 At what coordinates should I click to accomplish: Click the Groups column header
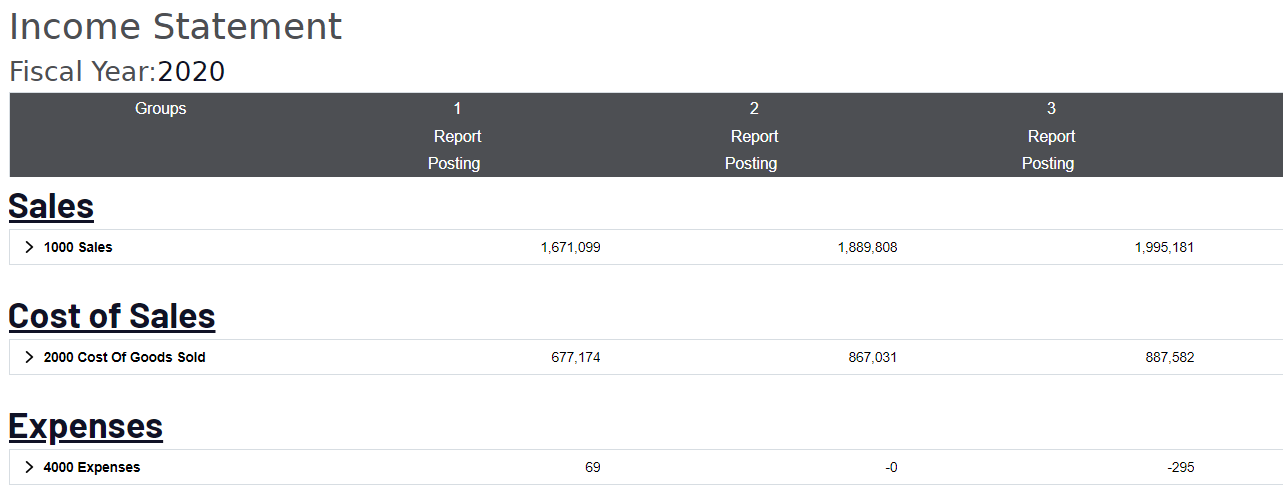tap(161, 108)
